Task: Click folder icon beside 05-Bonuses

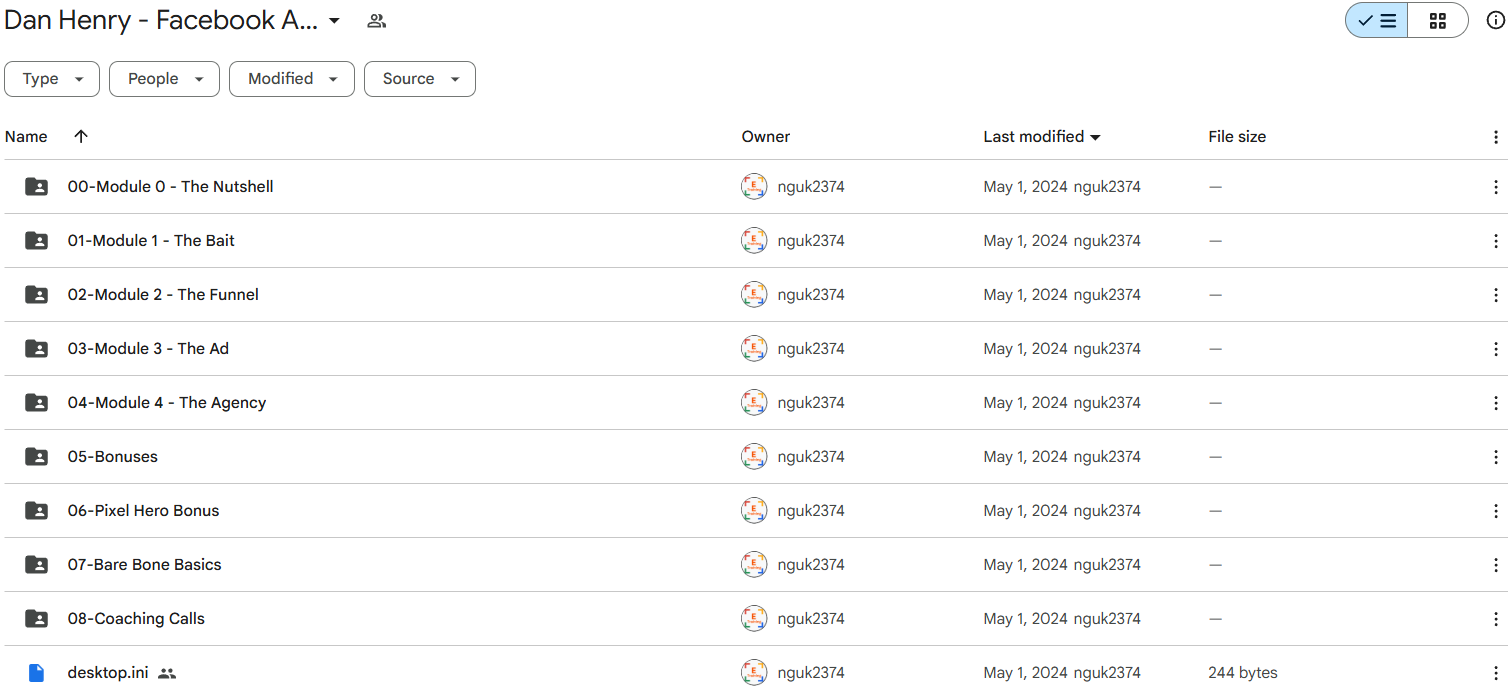Action: point(36,457)
